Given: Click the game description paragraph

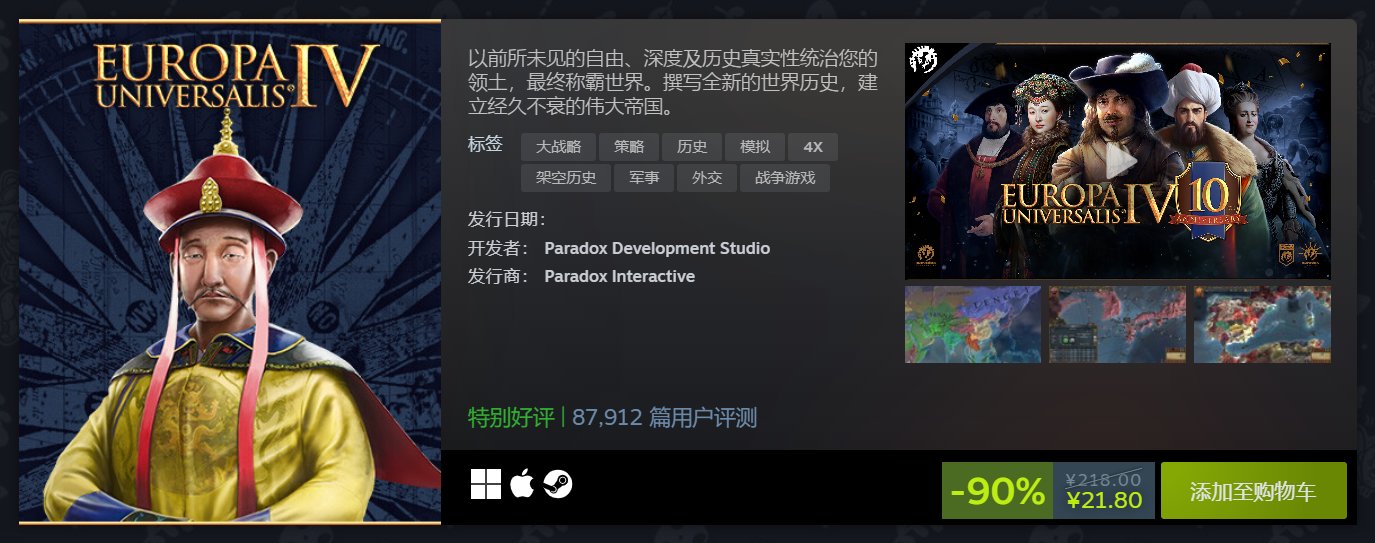Looking at the screenshot, I should click(x=673, y=81).
